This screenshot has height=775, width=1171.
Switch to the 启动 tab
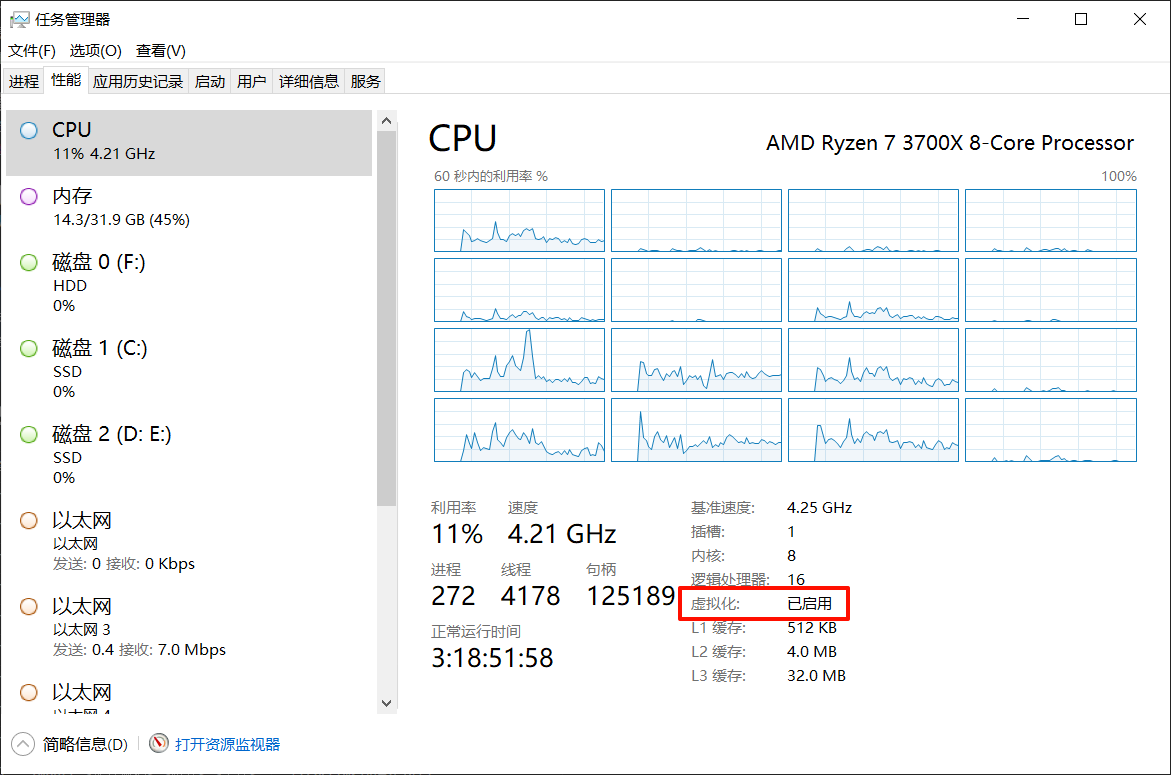(x=210, y=82)
